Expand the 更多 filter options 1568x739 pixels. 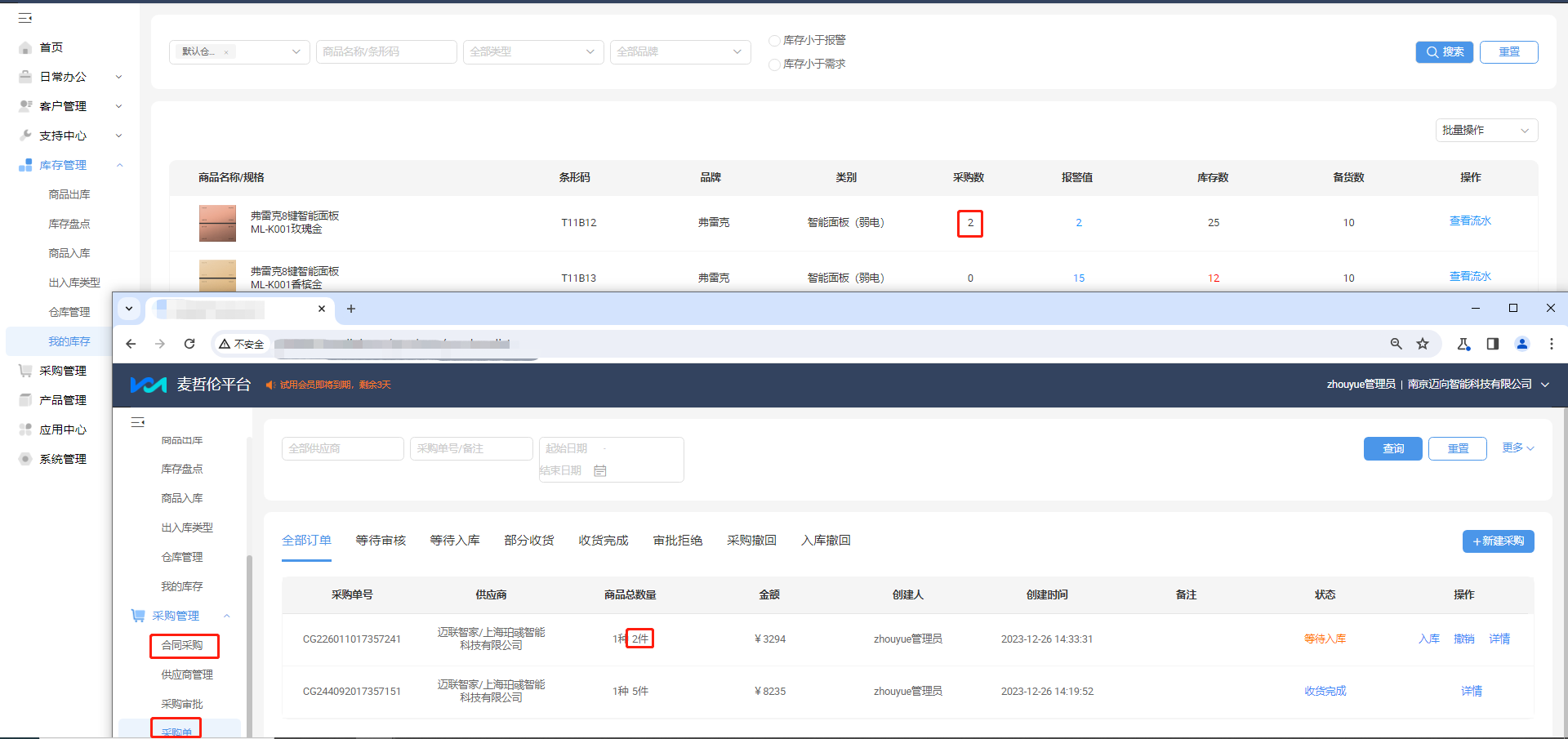point(1518,447)
